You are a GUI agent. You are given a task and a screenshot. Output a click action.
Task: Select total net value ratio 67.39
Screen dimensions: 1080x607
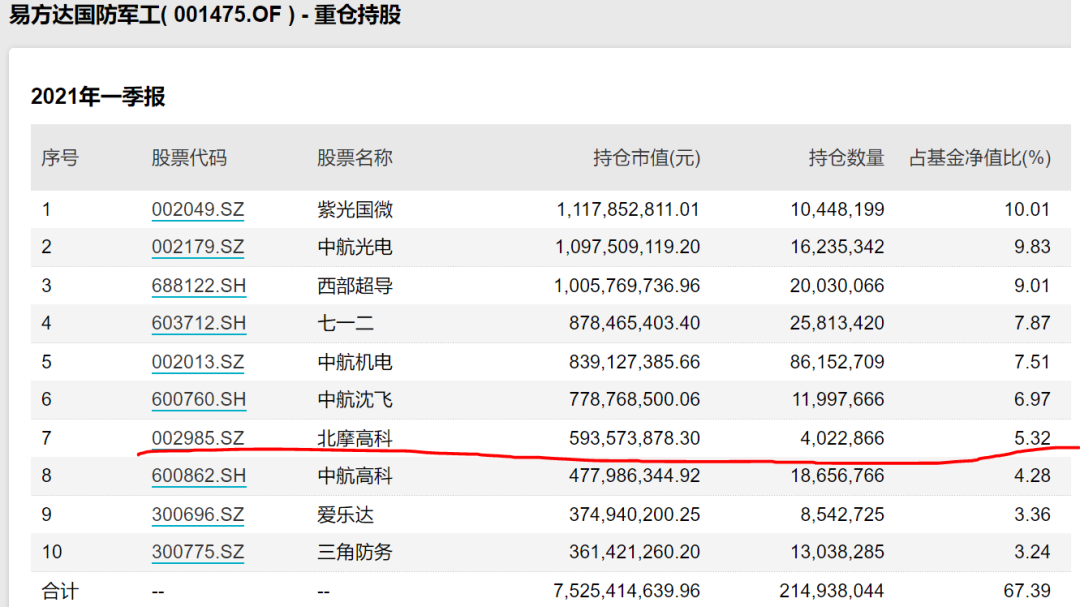coord(1027,591)
